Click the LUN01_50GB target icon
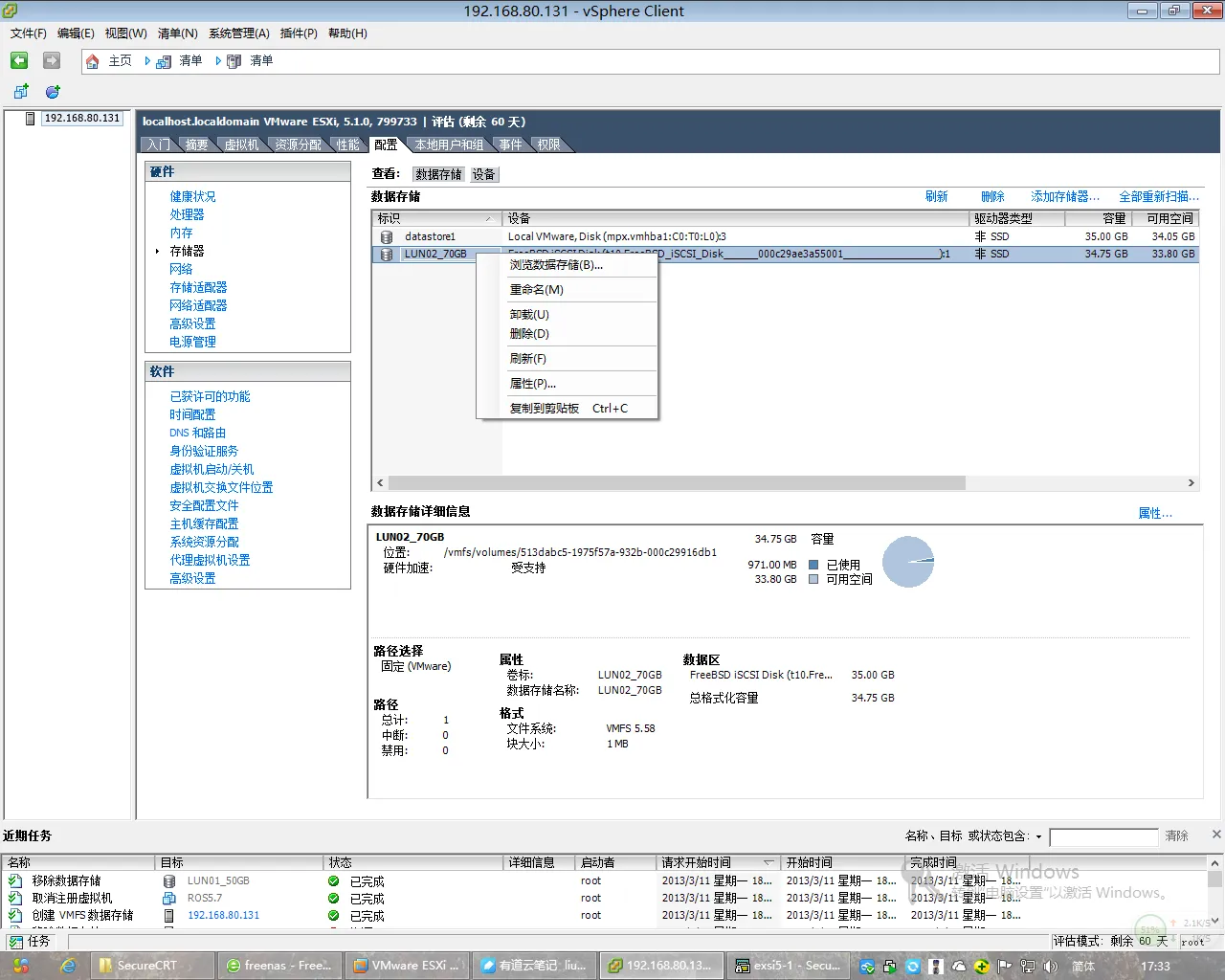This screenshot has height=980, width=1225. coord(169,880)
